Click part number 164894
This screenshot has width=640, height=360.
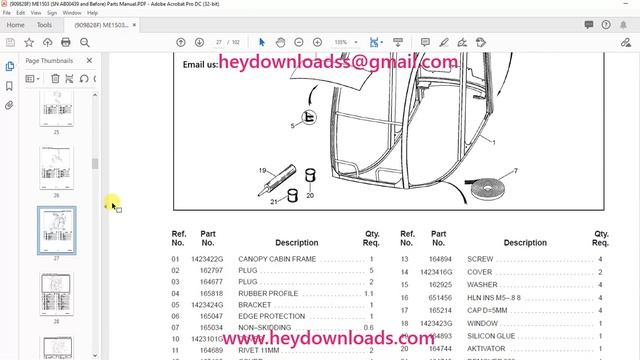pos(440,259)
